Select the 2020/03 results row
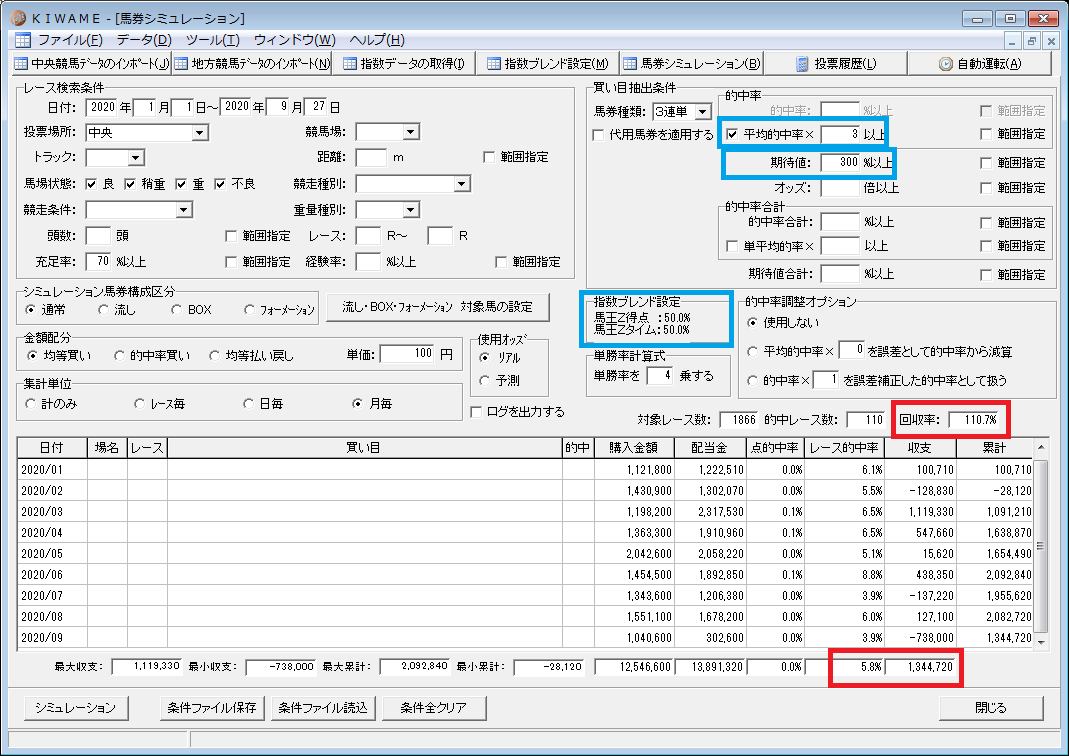 [525, 511]
